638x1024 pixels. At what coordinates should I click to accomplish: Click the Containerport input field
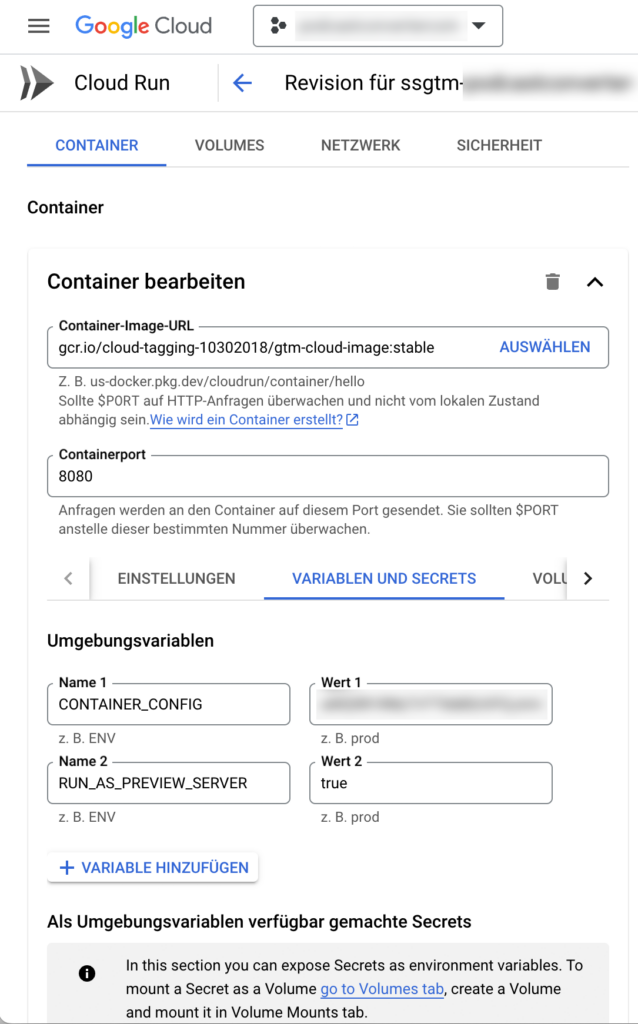click(x=328, y=476)
